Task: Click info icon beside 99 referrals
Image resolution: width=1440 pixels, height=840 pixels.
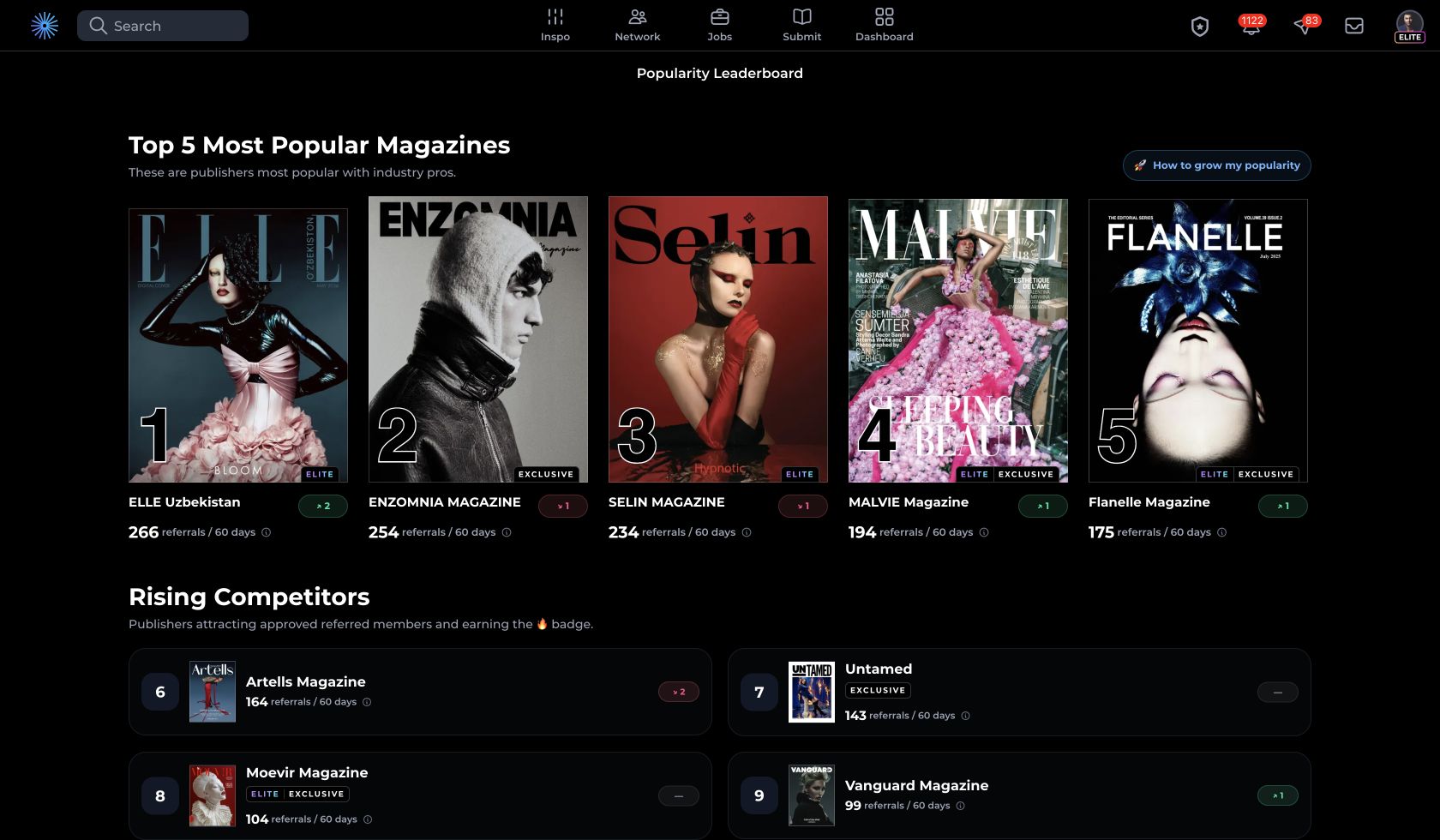Action: [x=960, y=806]
